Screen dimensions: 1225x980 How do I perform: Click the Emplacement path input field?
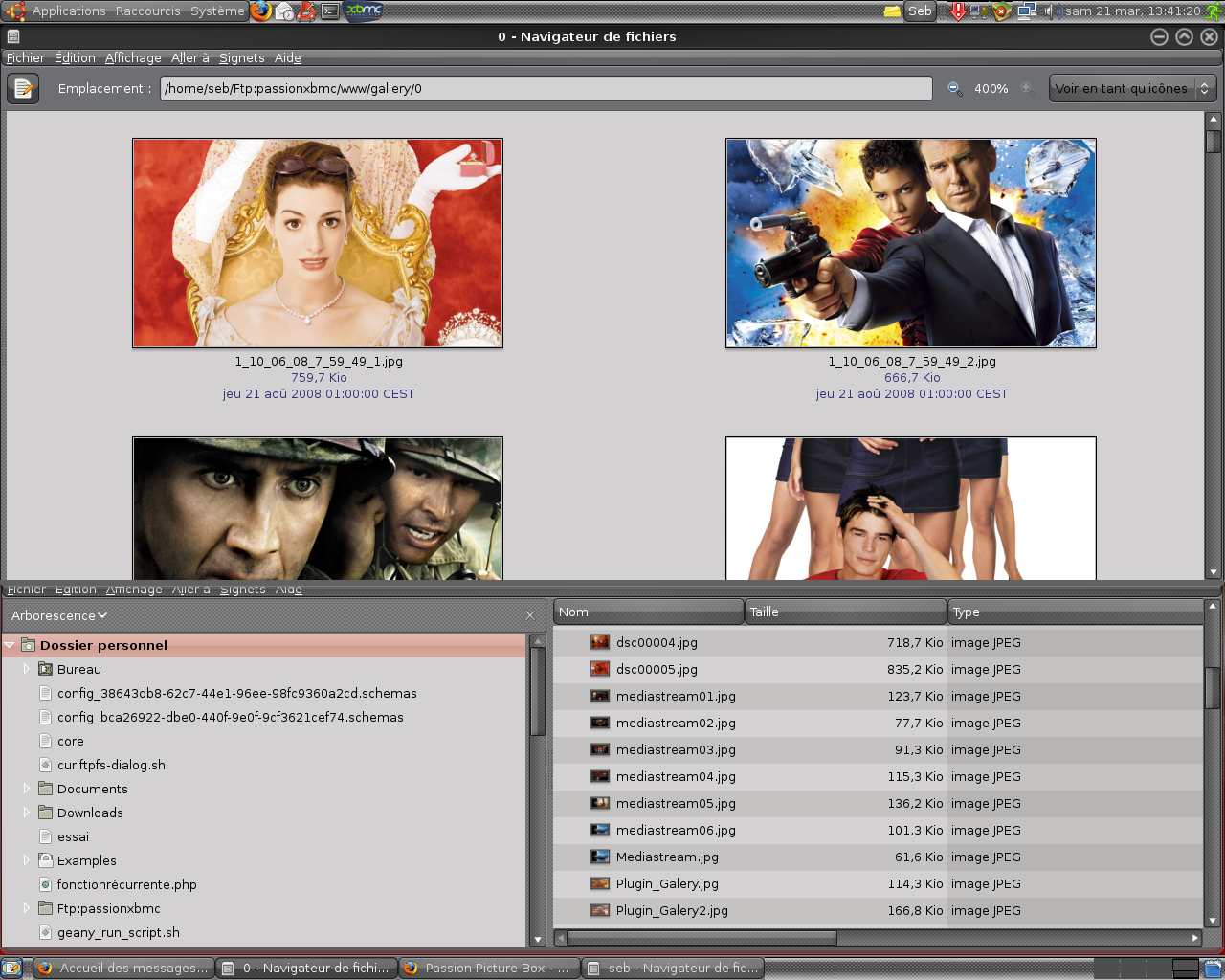(546, 88)
